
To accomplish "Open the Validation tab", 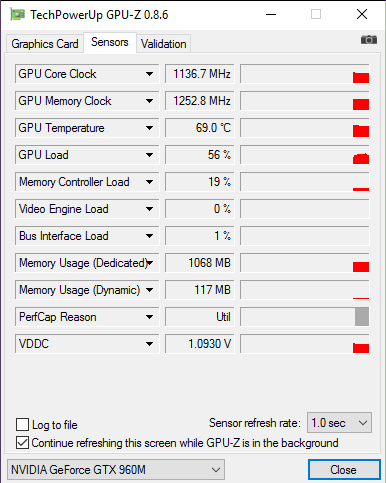I will 163,44.
